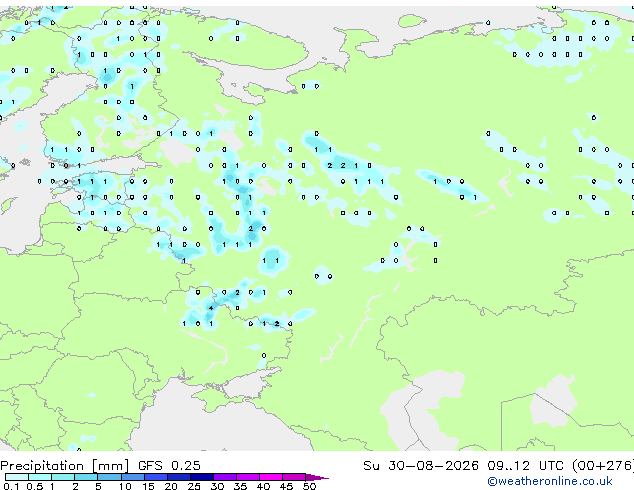Click the 5–10 mm legend color swatch
The image size is (634, 490).
(109, 477)
